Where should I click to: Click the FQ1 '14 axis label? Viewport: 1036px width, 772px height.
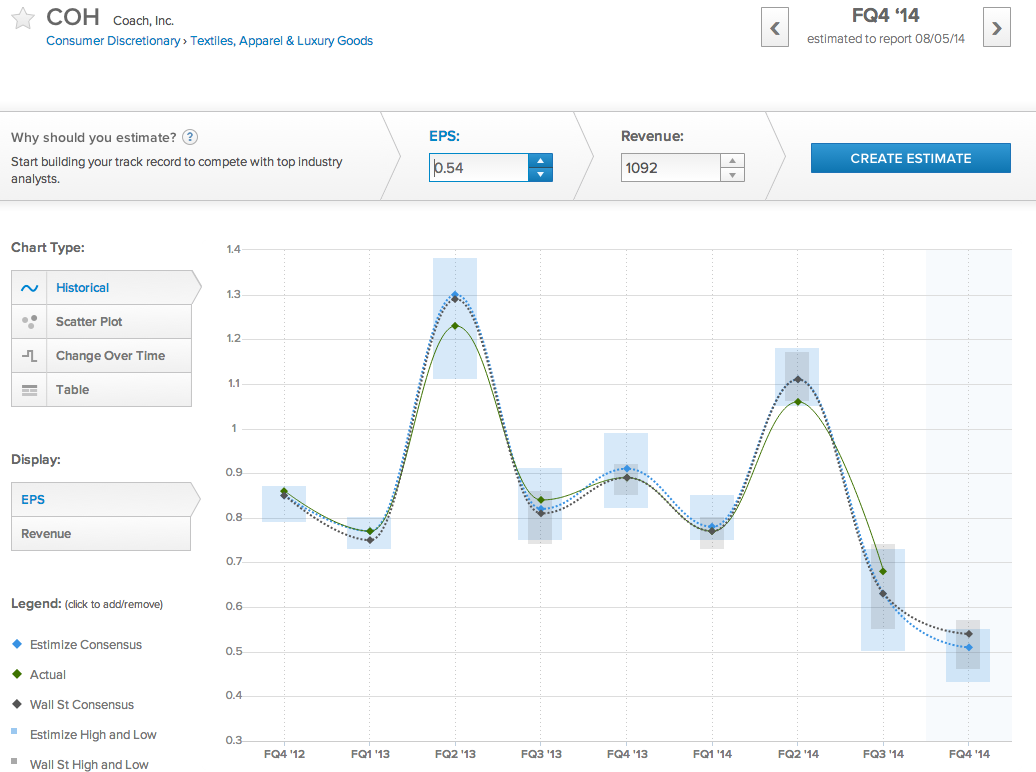pyautogui.click(x=712, y=754)
